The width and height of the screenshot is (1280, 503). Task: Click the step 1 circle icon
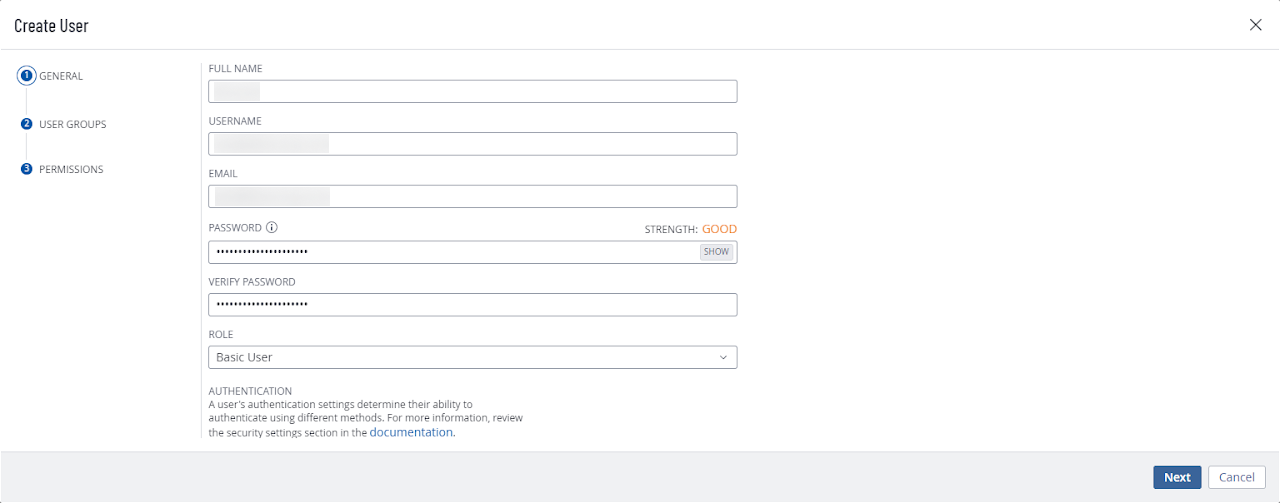(27, 76)
